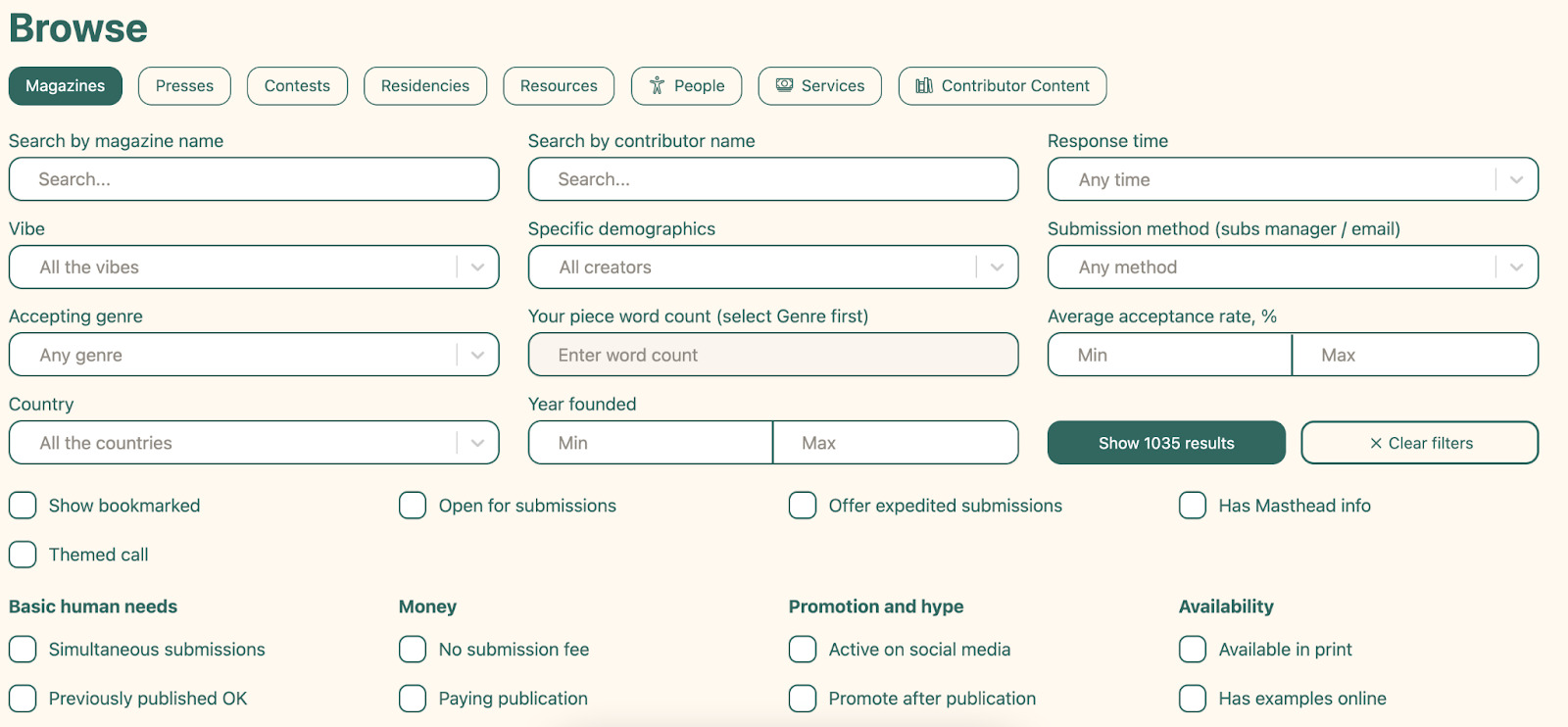Open the Residencies tab
1568x727 pixels.
(x=425, y=86)
